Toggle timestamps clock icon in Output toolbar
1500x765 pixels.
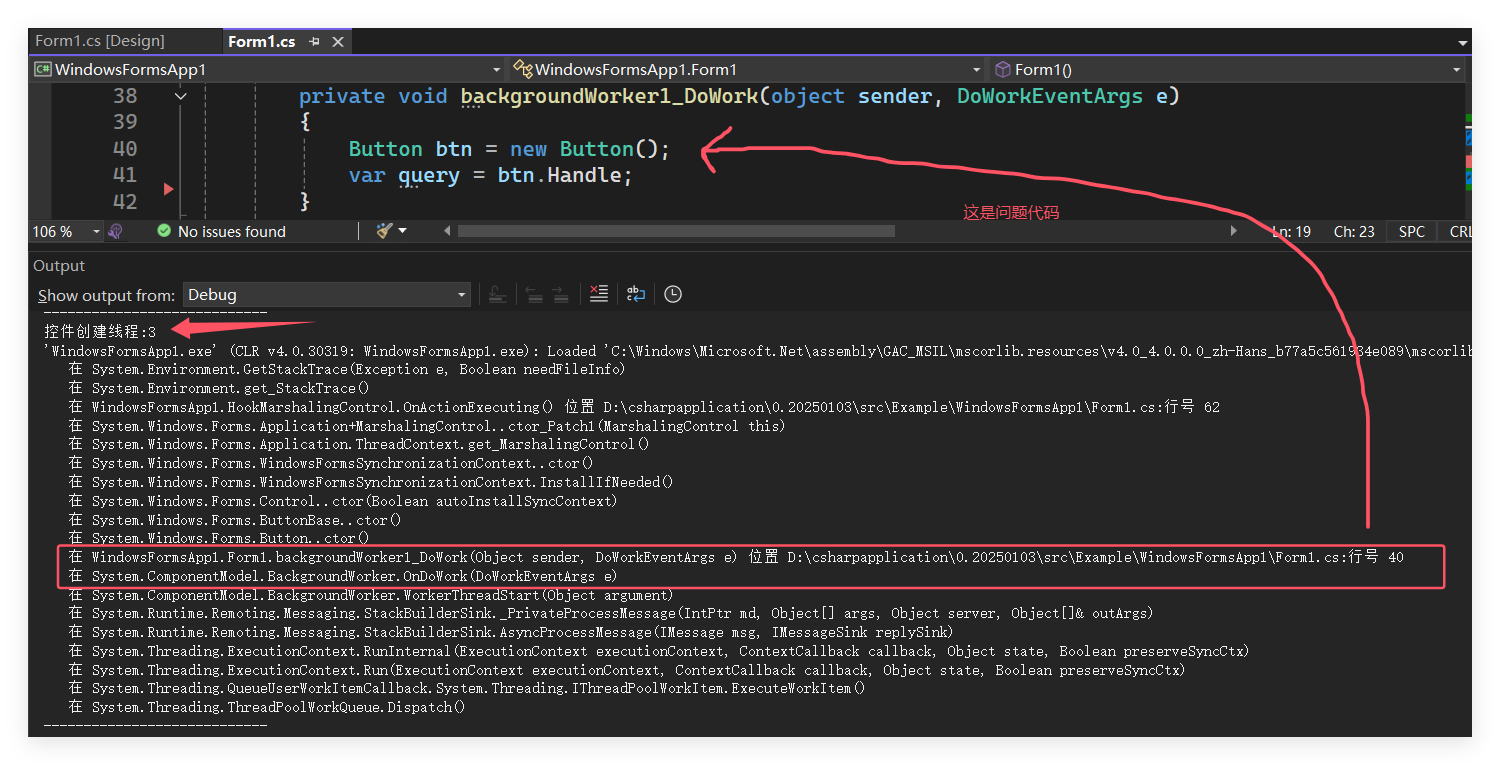673,294
